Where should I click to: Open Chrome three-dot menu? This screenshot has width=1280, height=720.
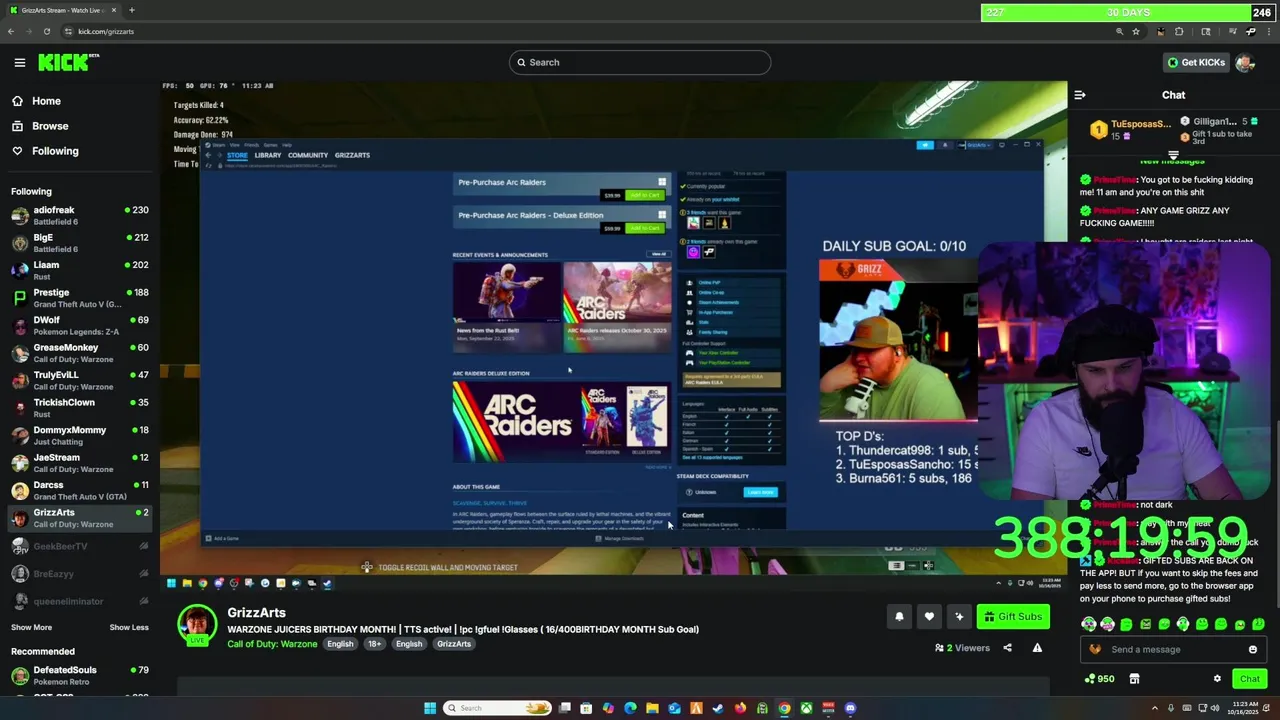point(1269,31)
